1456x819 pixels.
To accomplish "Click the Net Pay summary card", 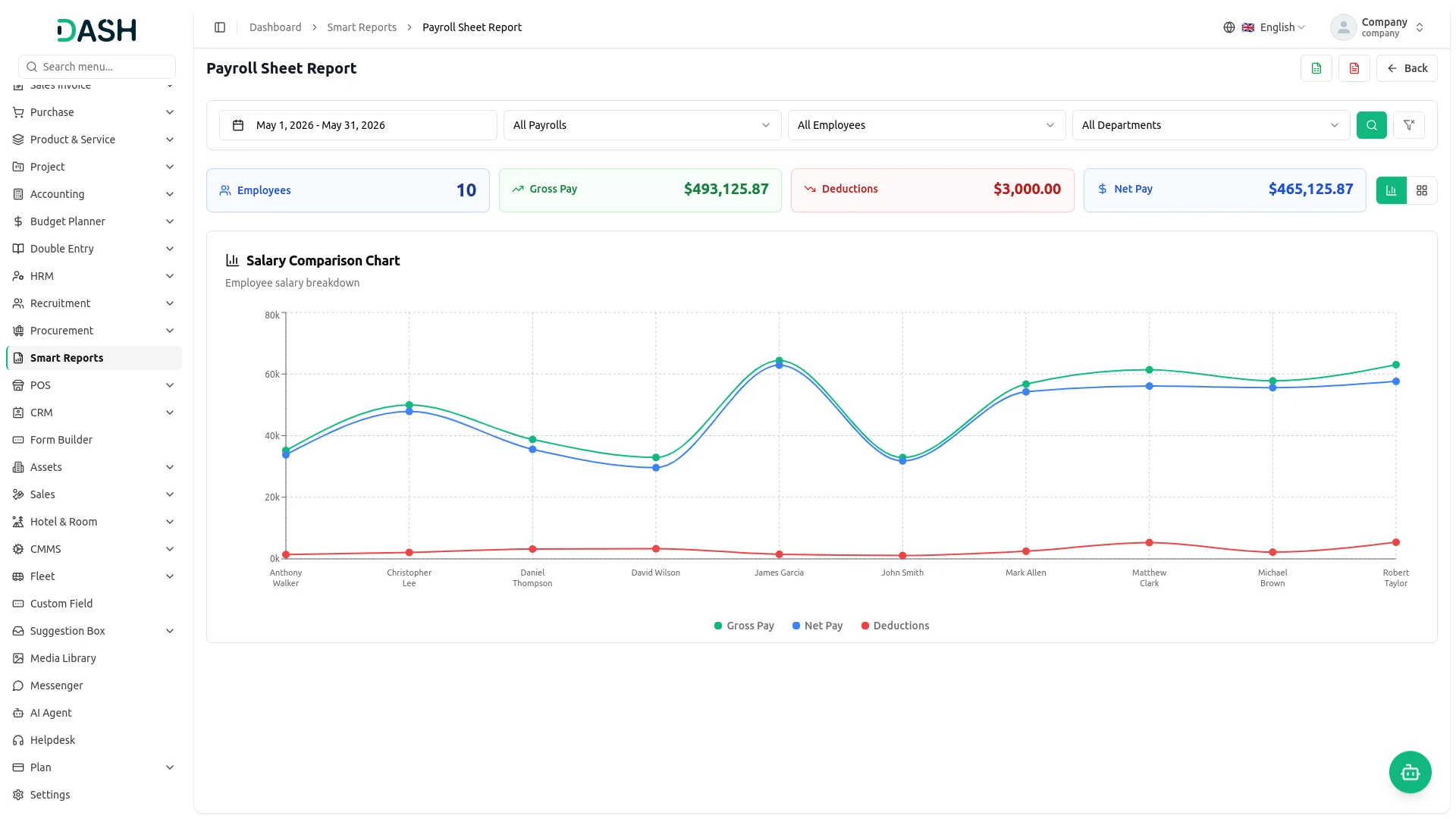I will pos(1225,190).
